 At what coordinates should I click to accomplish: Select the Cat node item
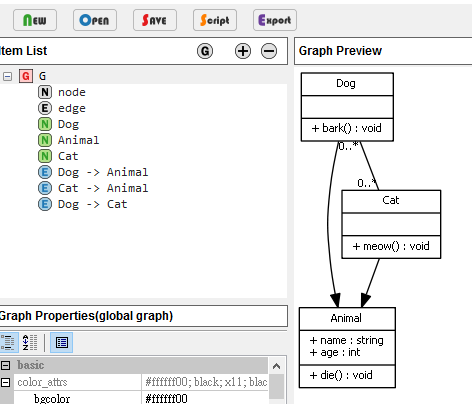coord(68,156)
